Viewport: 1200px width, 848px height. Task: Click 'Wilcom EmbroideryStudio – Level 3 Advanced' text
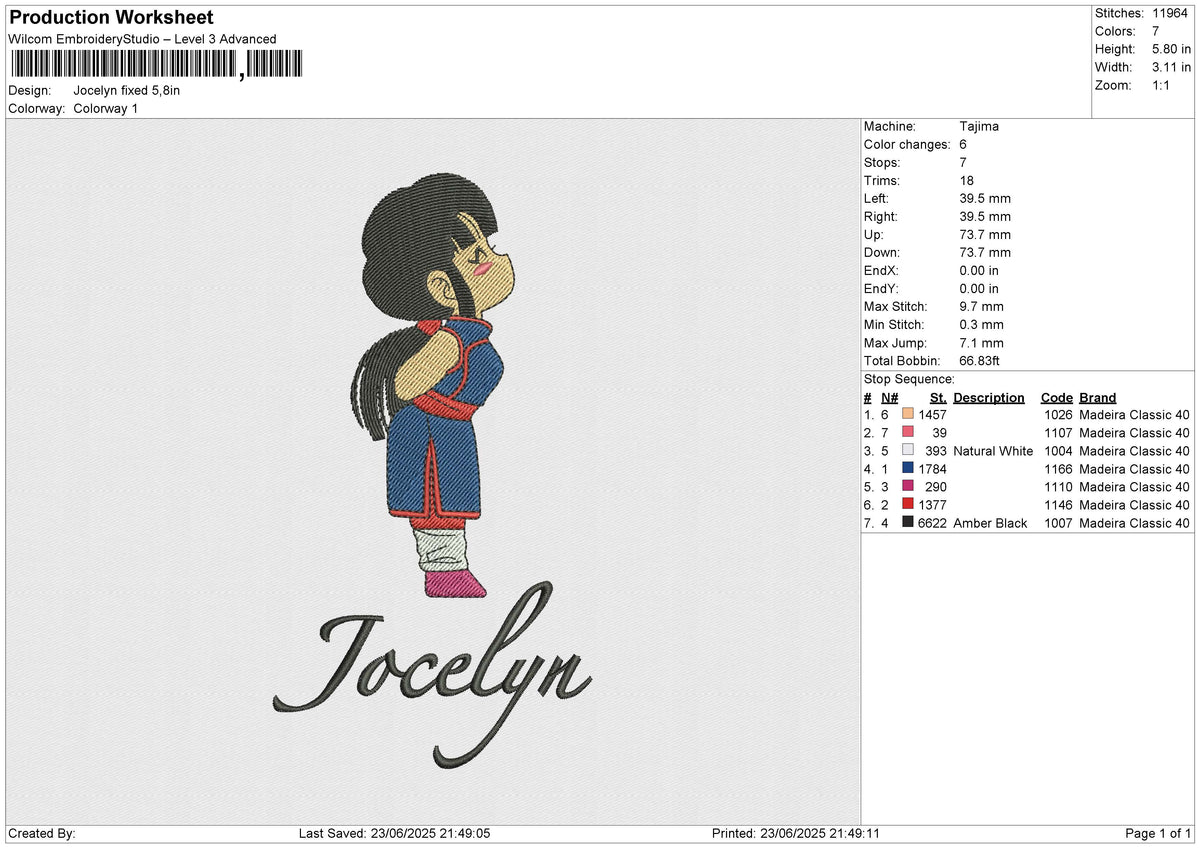[142, 39]
